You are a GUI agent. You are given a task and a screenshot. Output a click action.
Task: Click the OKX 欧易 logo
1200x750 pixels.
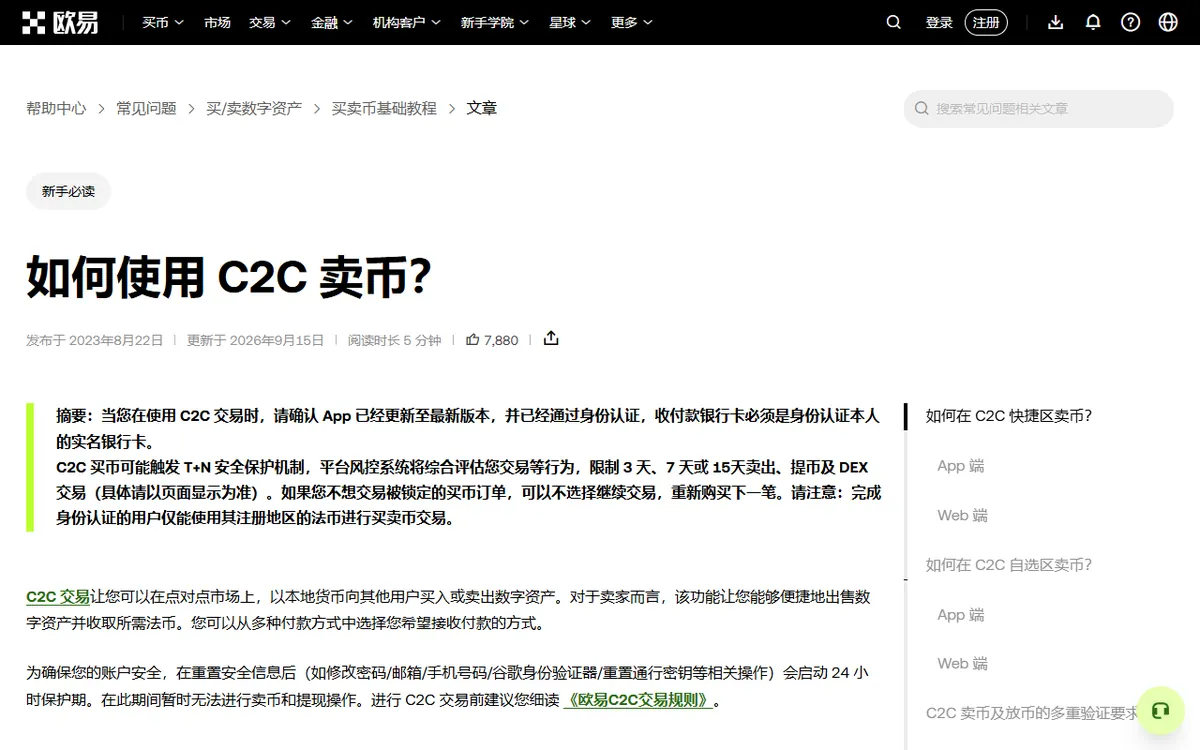pos(62,22)
